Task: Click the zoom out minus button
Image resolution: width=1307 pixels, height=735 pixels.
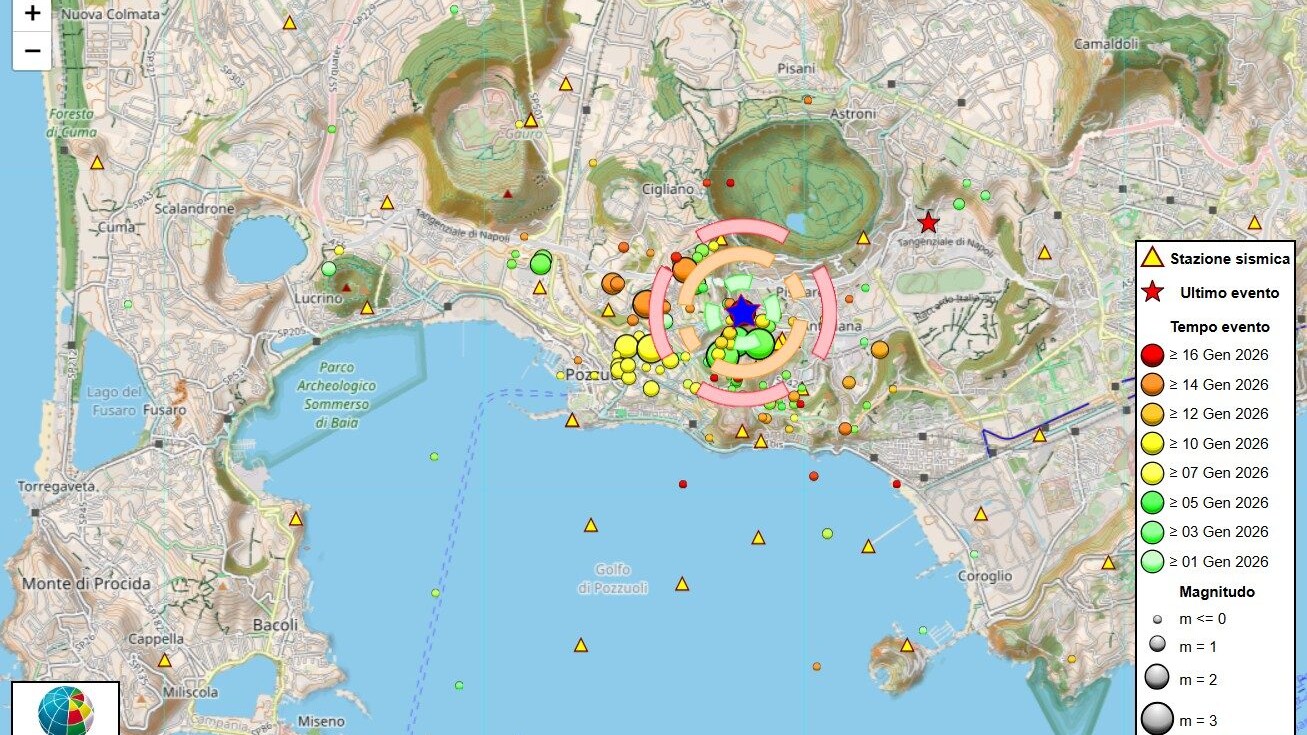Action: coord(32,50)
